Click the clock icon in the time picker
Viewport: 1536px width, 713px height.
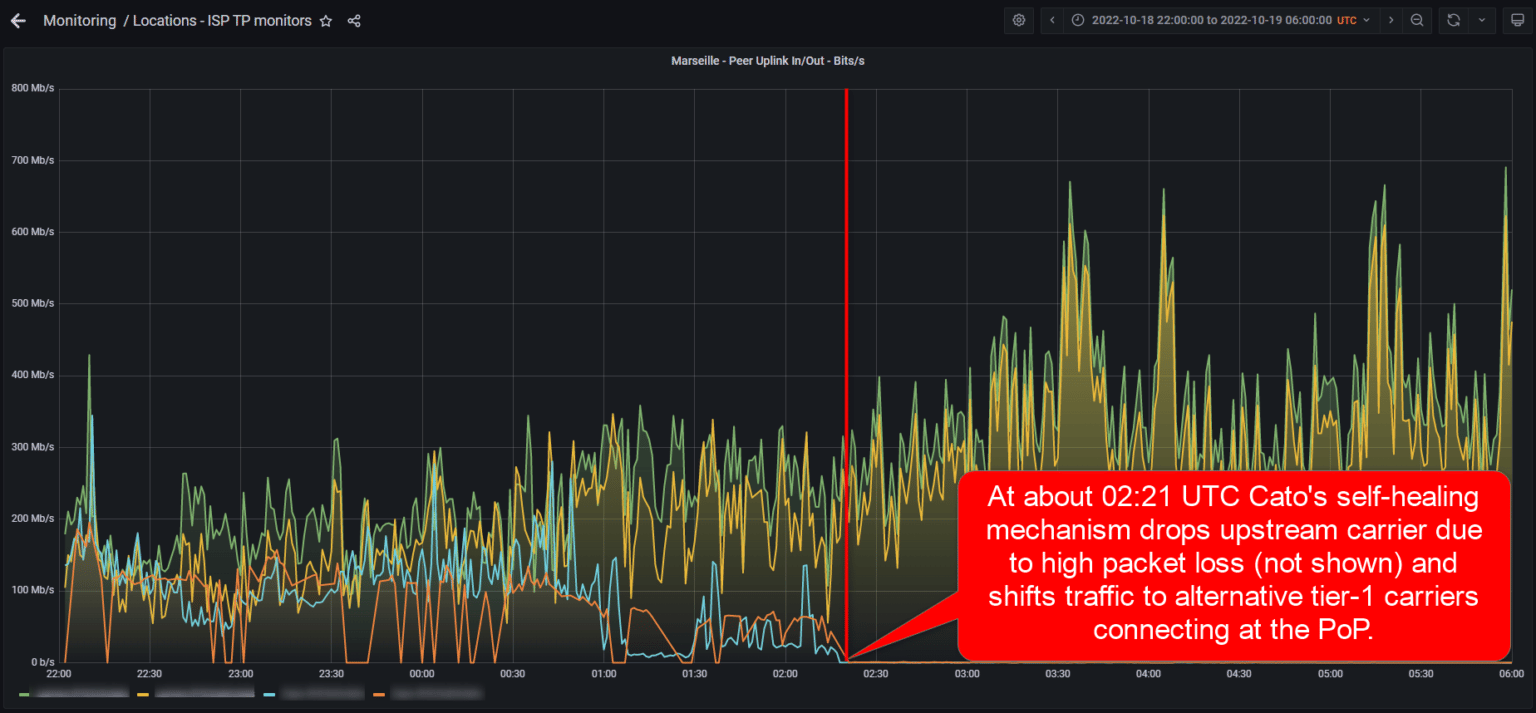coord(1077,20)
